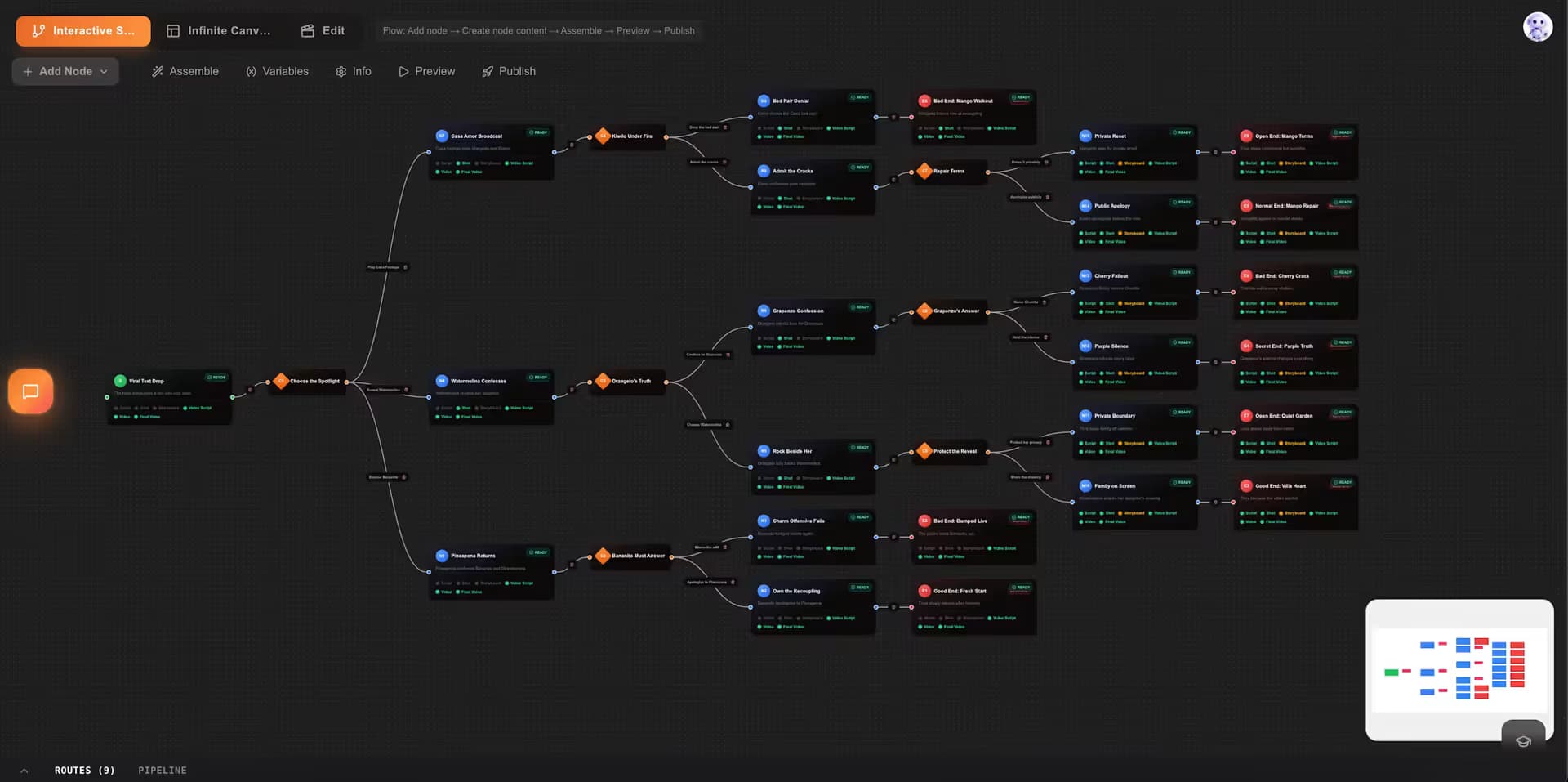The height and width of the screenshot is (782, 1568).
Task: Select the red Secret End: Purple Truth icon
Action: [x=1246, y=346]
